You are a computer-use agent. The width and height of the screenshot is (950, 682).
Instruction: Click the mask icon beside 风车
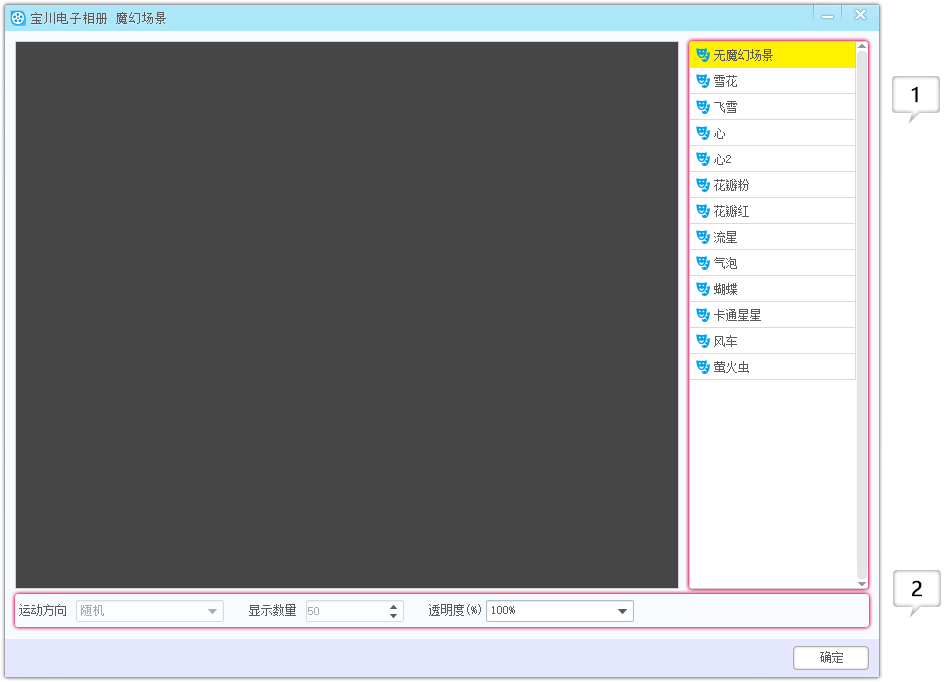pyautogui.click(x=702, y=342)
